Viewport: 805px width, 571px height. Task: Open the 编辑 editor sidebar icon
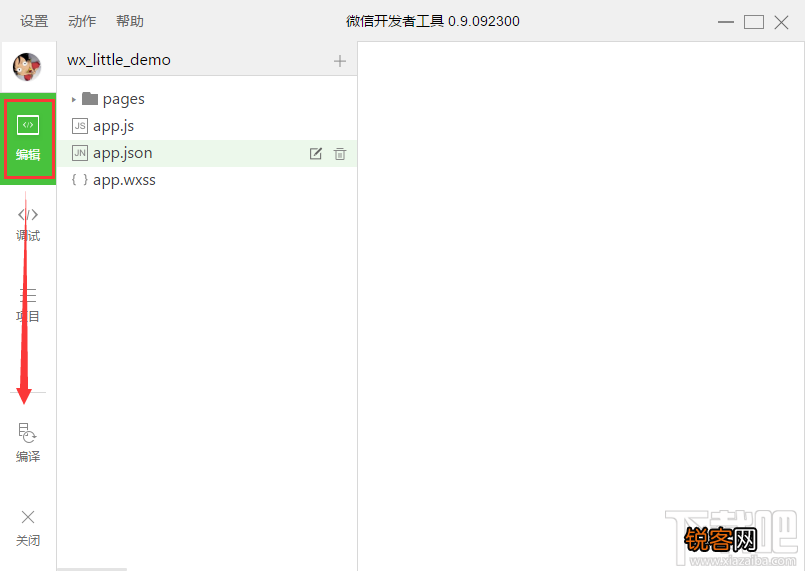tap(28, 139)
